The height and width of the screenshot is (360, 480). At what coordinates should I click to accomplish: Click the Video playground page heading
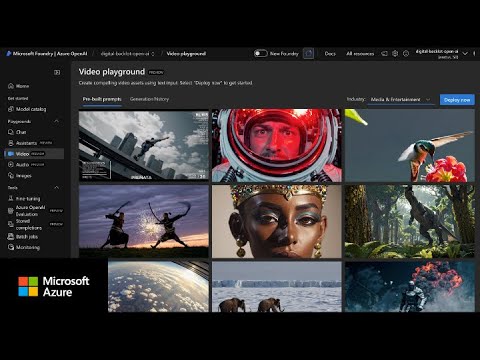coord(112,72)
